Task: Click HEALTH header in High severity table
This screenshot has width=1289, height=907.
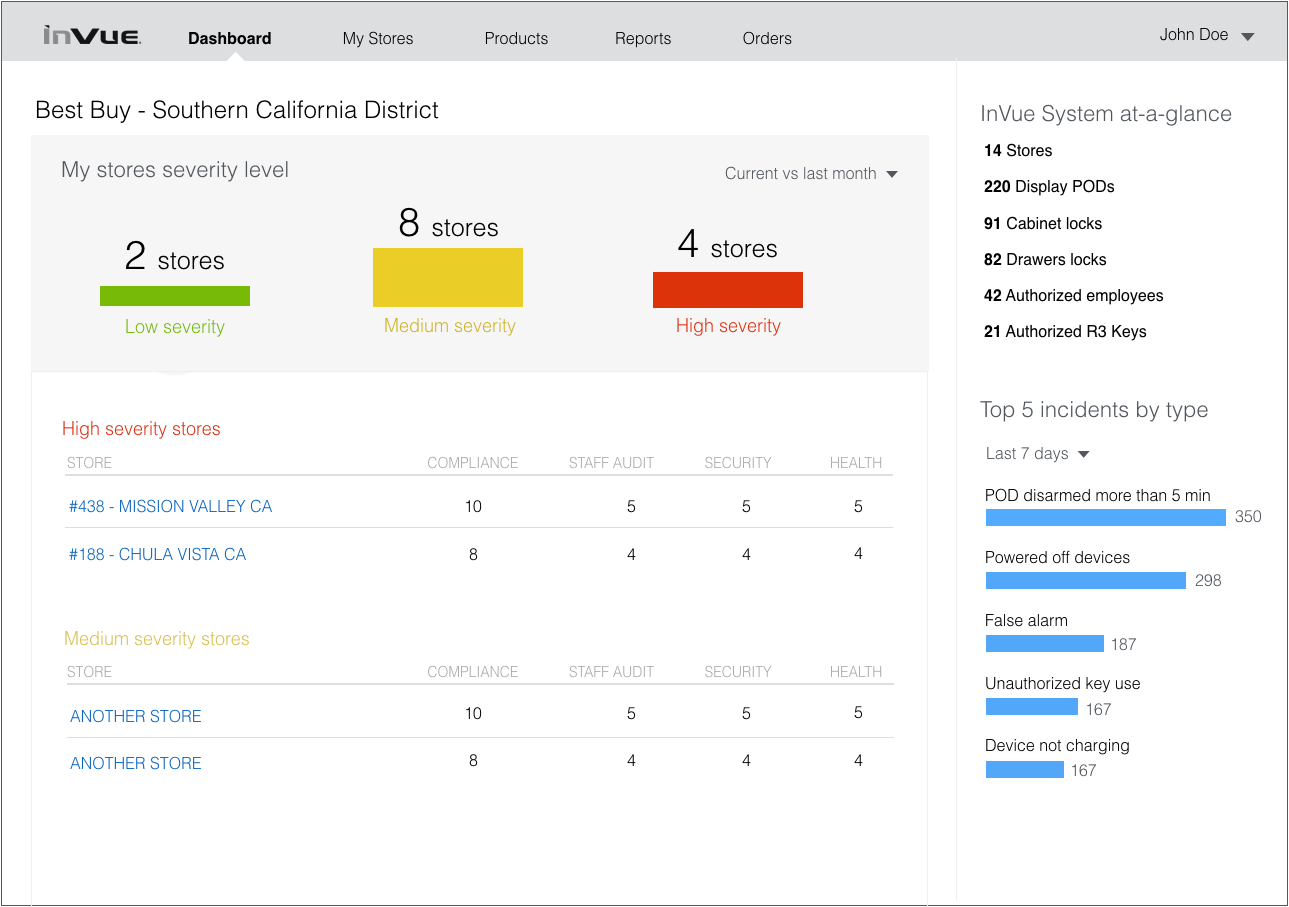Action: pos(856,463)
